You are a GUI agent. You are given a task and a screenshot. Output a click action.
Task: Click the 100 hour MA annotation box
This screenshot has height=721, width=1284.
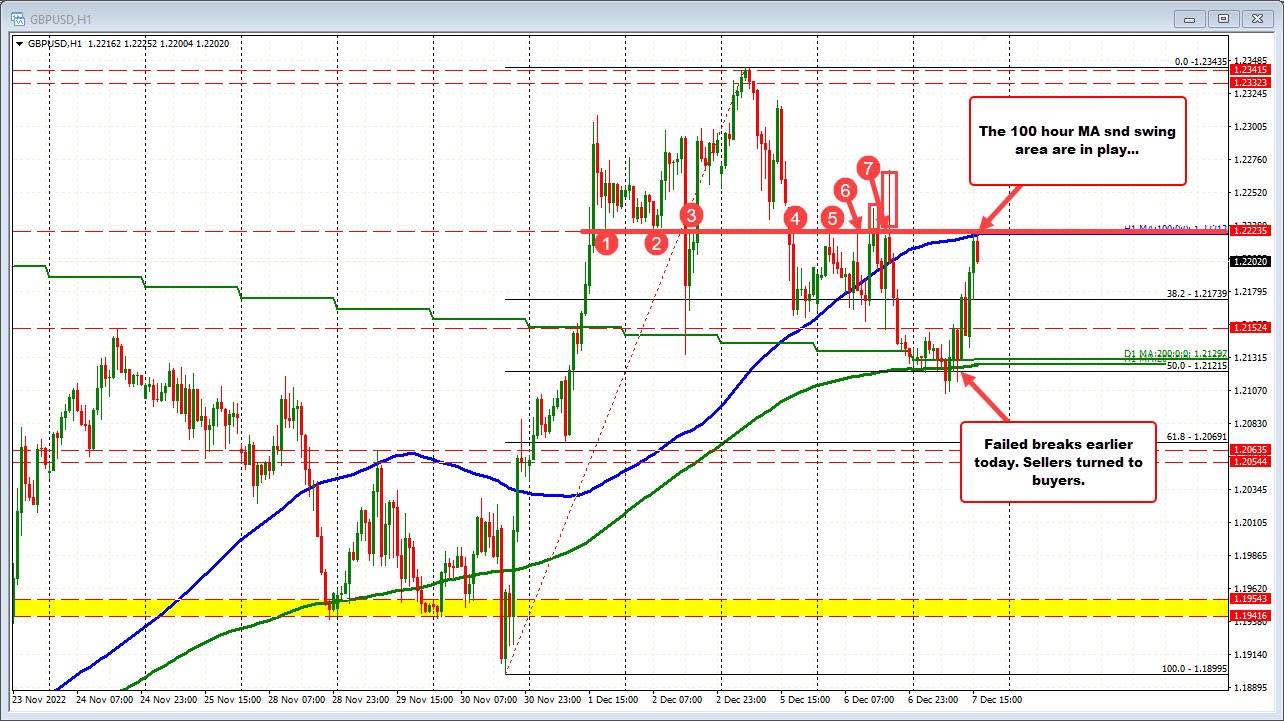(1077, 141)
